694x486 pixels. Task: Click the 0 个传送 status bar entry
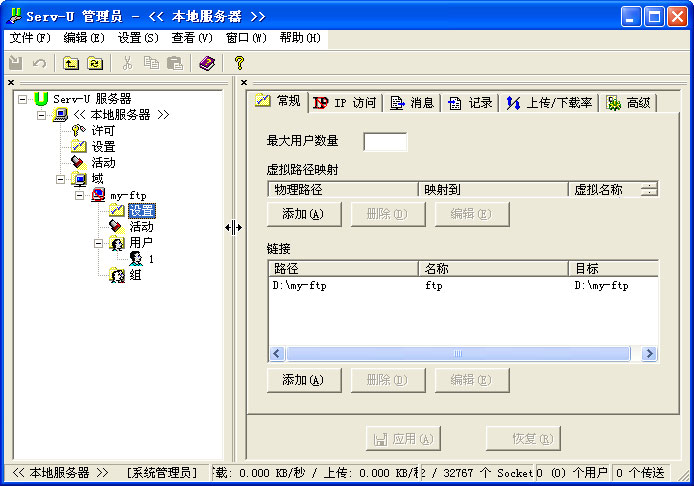pos(640,473)
